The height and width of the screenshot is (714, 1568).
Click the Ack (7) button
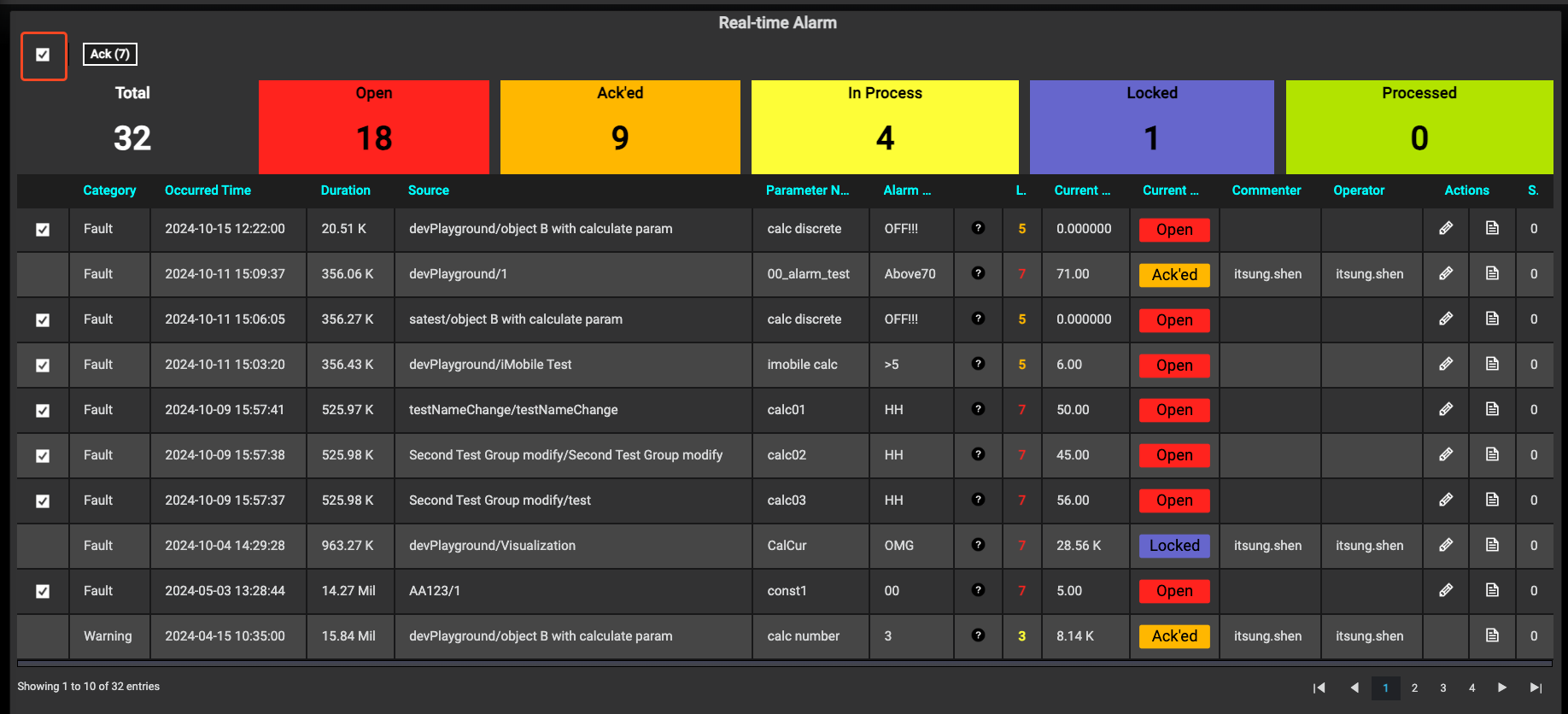(109, 55)
